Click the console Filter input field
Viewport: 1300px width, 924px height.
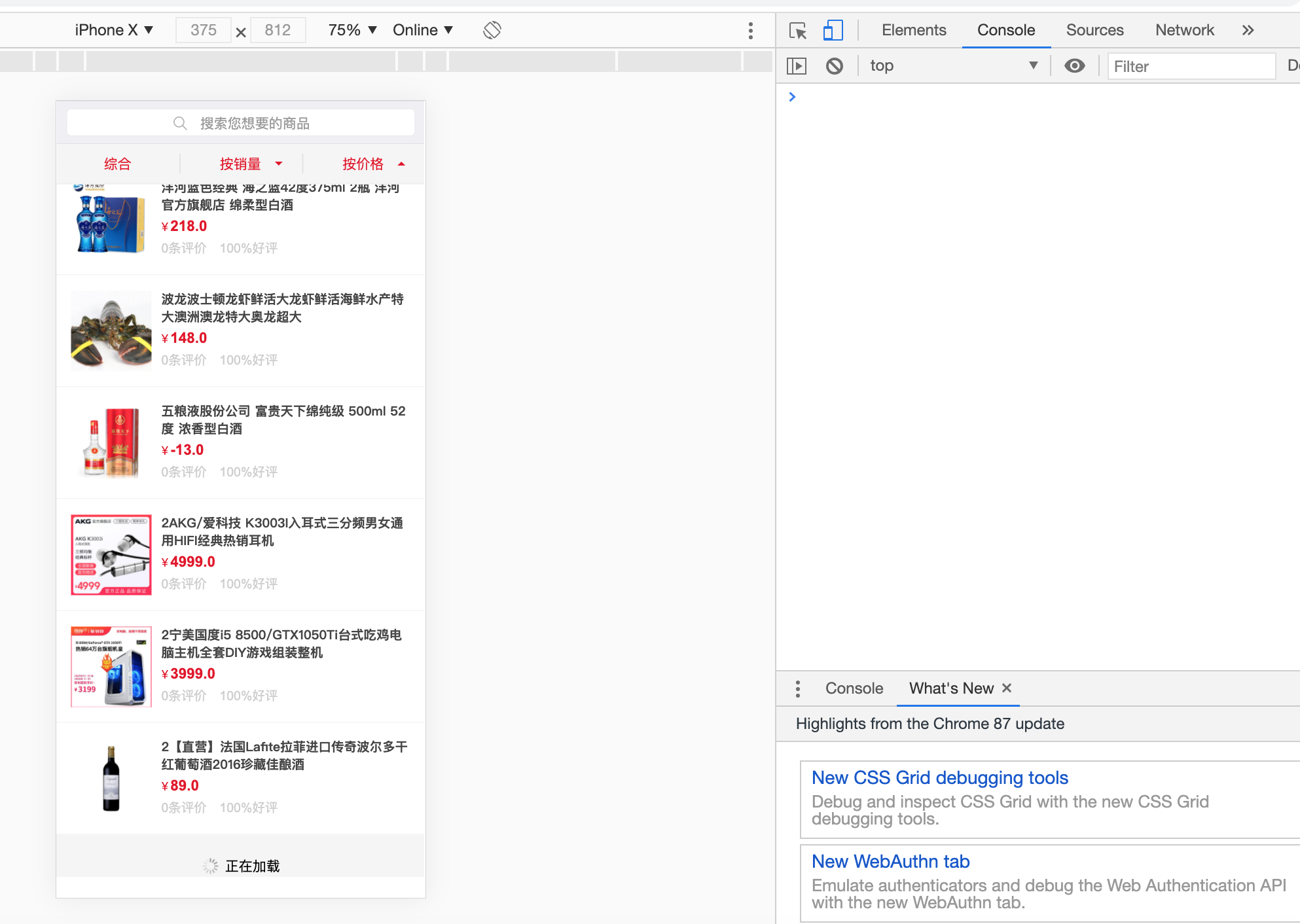pos(1191,66)
